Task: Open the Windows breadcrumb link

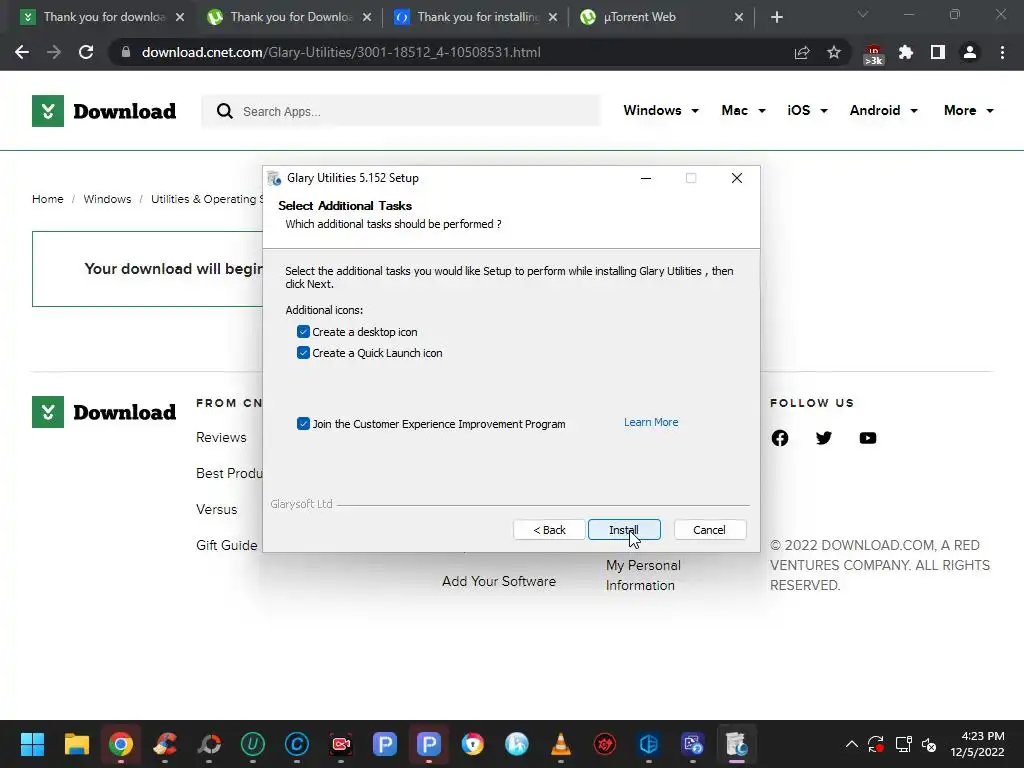Action: pos(107,199)
